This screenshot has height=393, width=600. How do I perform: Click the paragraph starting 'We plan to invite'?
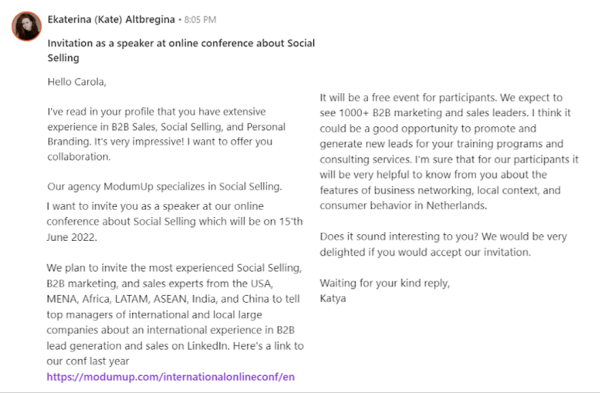[175, 314]
